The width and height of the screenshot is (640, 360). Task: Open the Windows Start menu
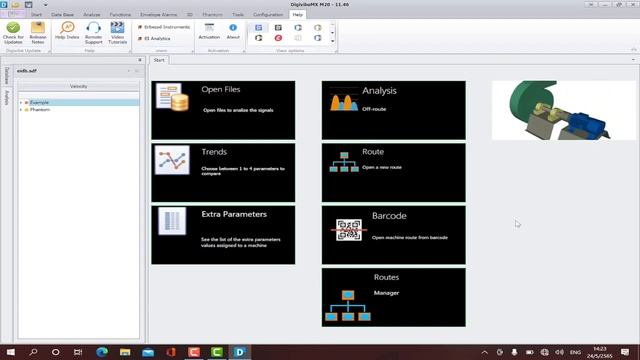(x=11, y=352)
